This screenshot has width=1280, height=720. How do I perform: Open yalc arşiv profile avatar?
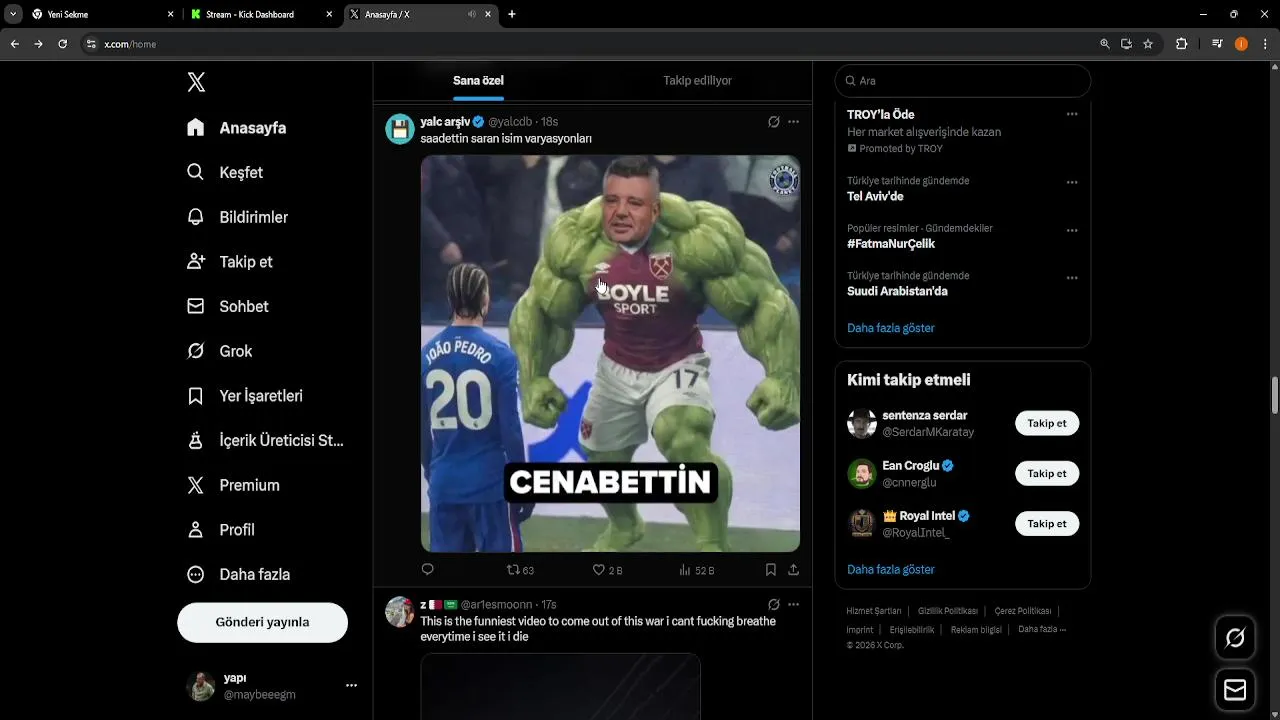coord(400,129)
